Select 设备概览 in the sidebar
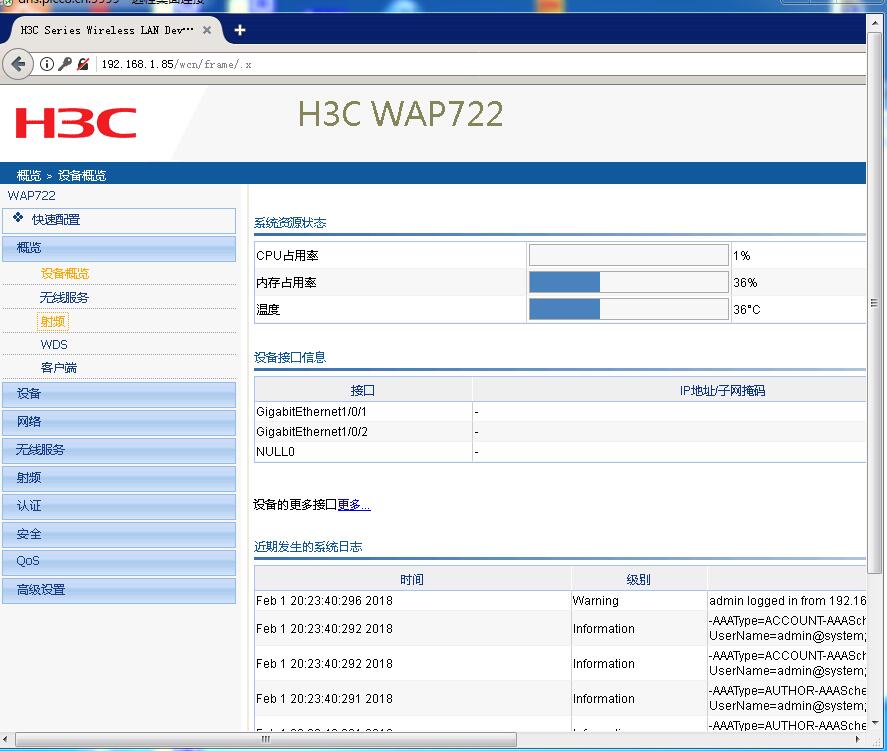This screenshot has height=751, width=887. (x=64, y=274)
